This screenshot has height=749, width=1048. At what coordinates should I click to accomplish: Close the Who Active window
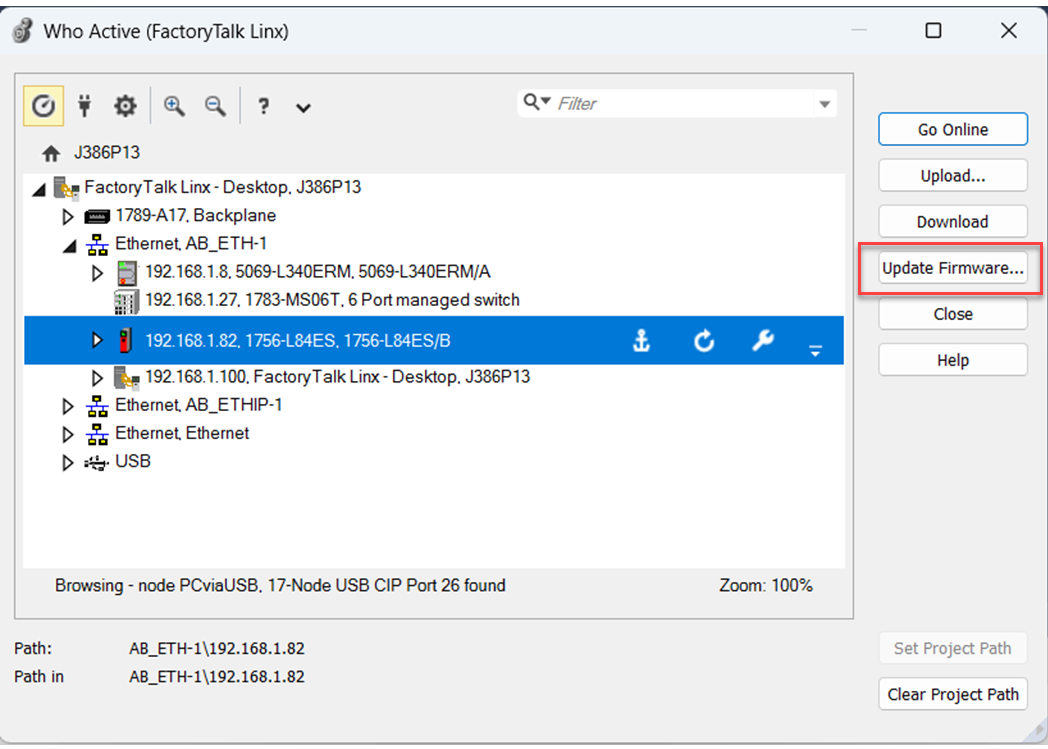point(1009,31)
